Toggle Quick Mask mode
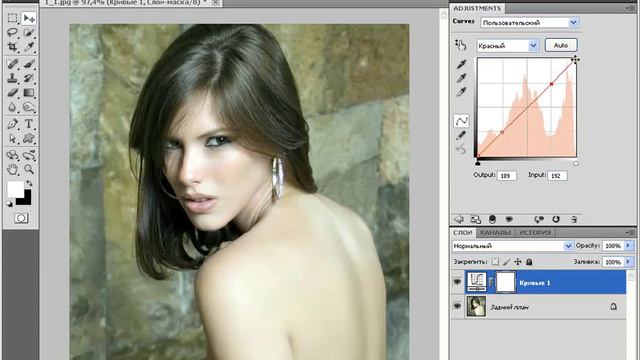Viewport: 640px width, 360px height. coord(21,218)
